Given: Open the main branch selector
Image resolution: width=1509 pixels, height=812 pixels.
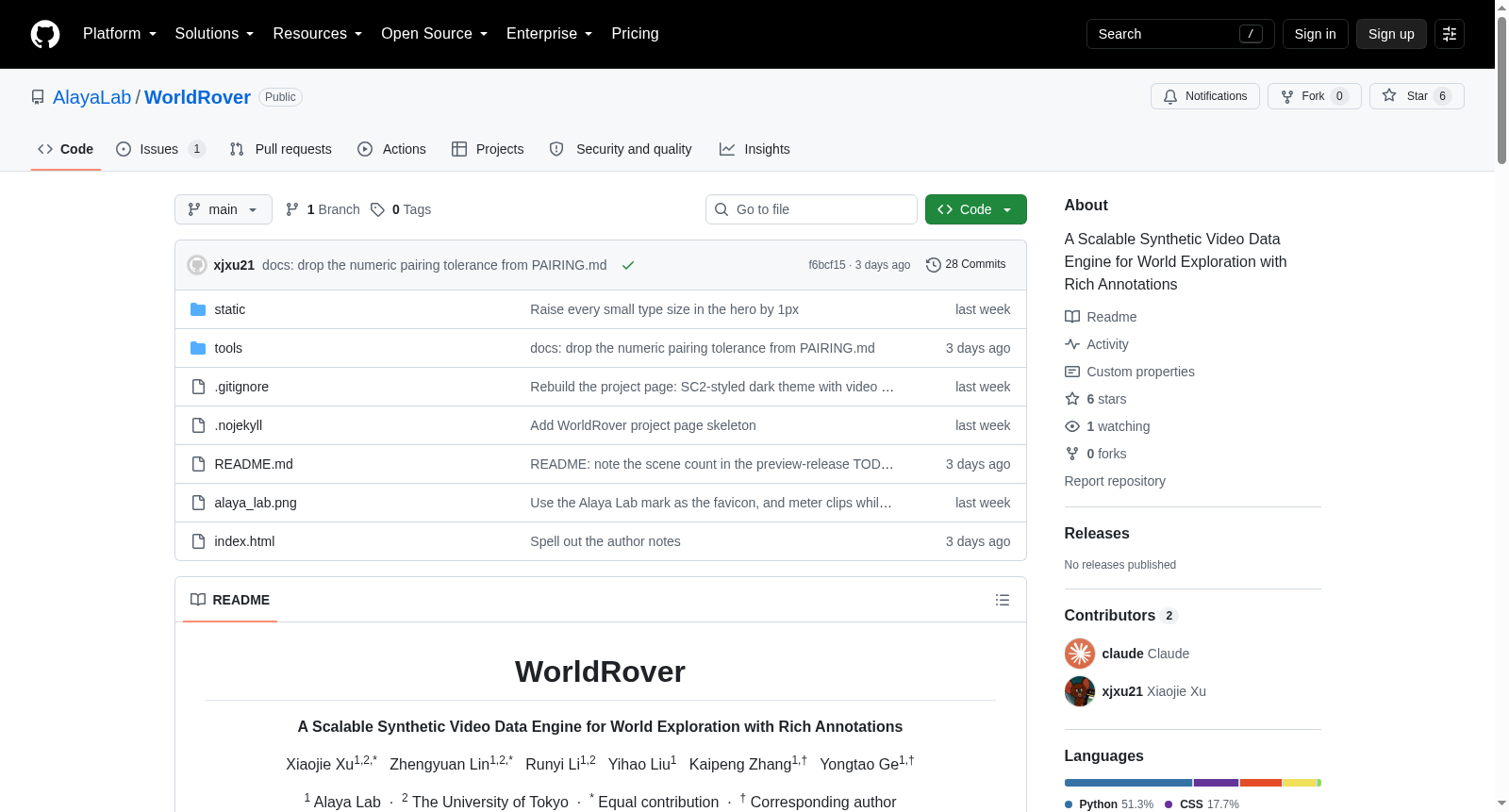Looking at the screenshot, I should coord(224,209).
